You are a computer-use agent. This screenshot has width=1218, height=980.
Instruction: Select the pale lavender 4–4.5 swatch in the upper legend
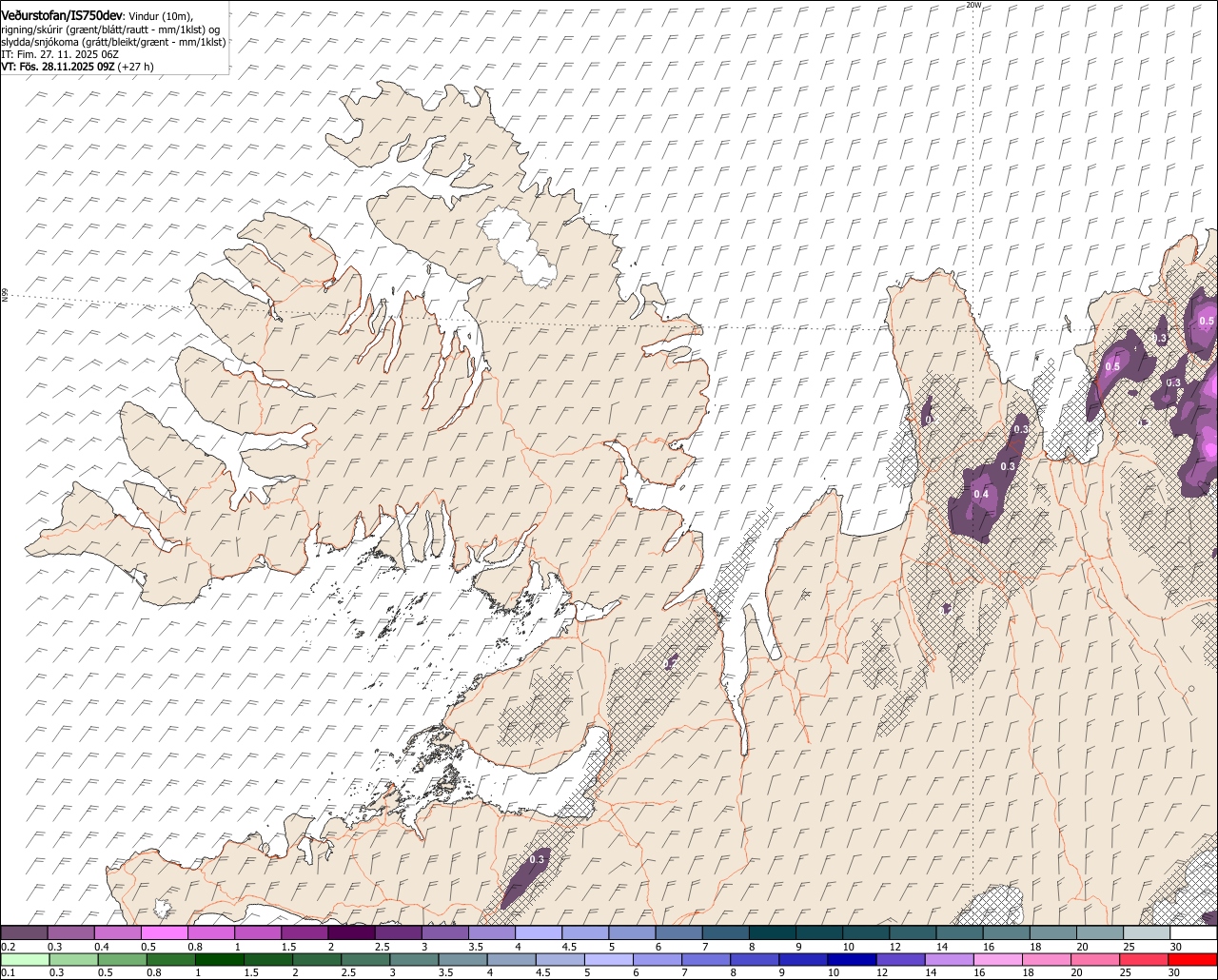[x=539, y=932]
